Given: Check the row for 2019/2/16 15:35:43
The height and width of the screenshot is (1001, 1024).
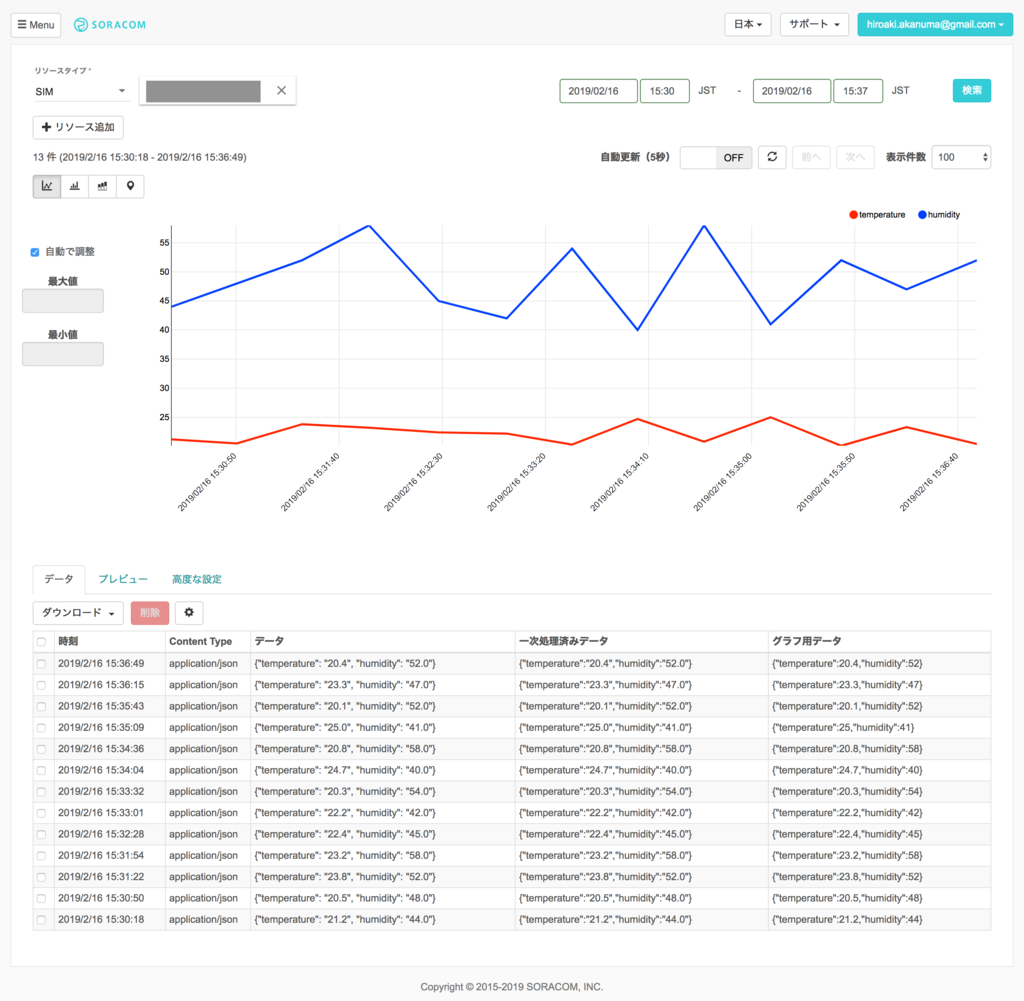Looking at the screenshot, I should coord(42,707).
